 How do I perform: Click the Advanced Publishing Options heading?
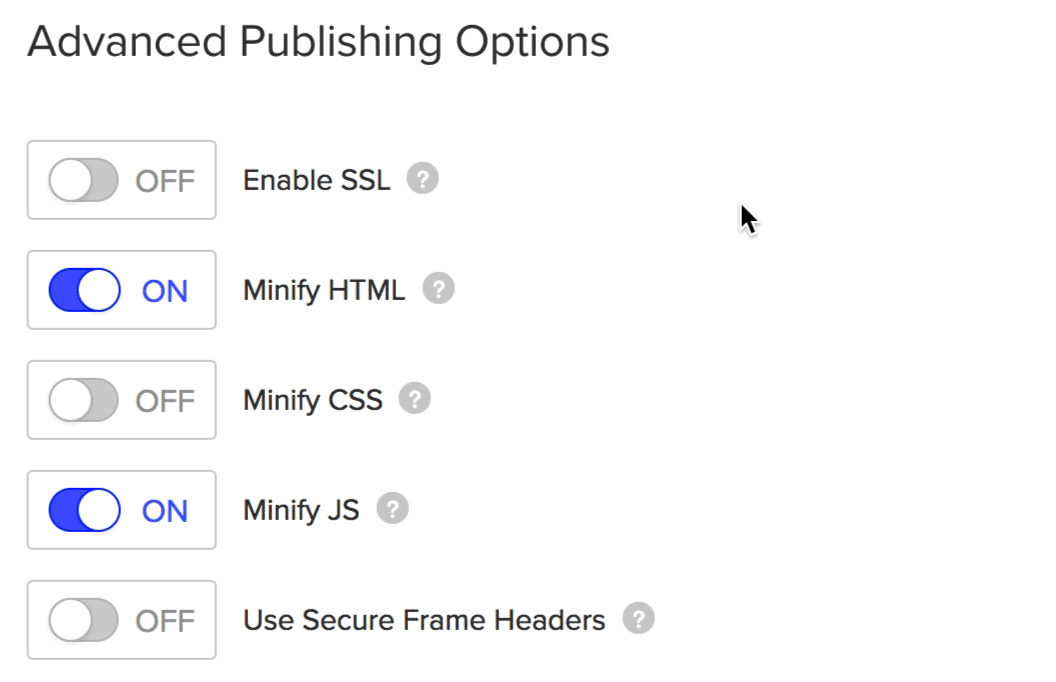(318, 41)
